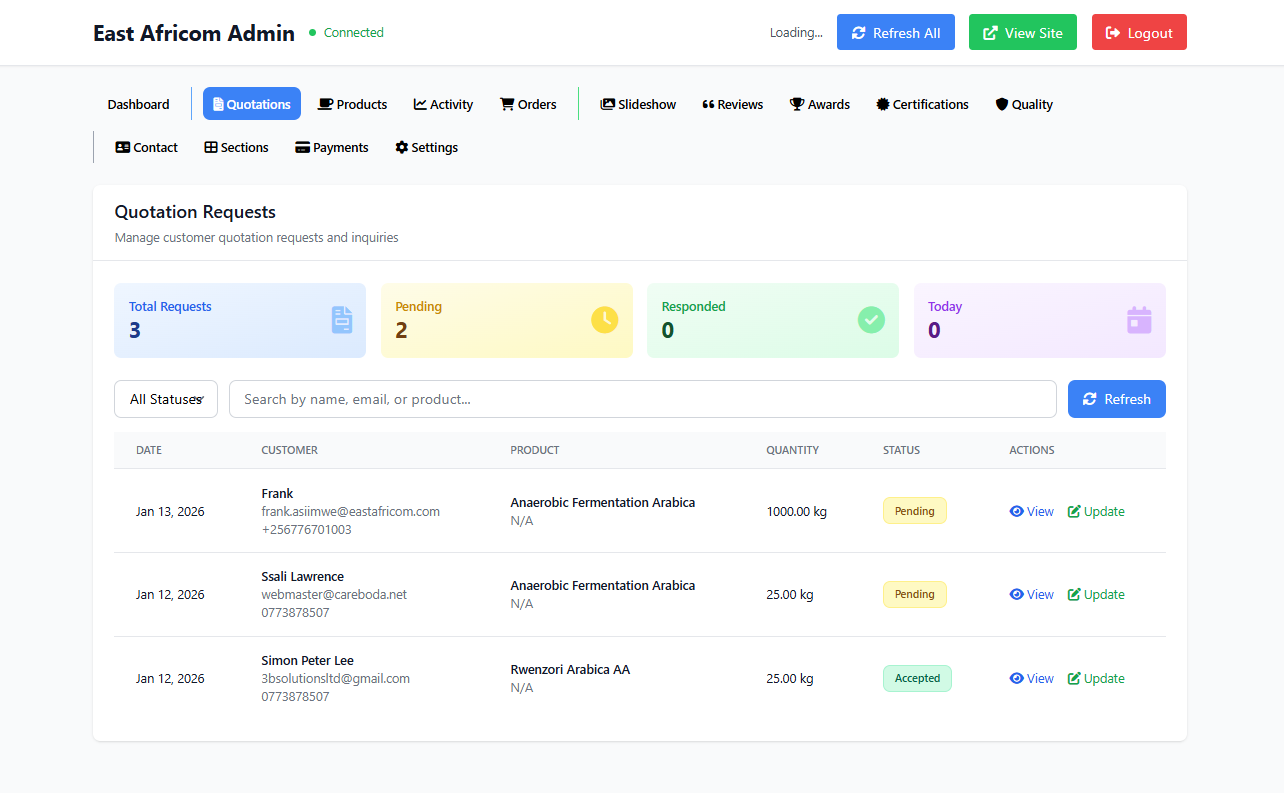This screenshot has height=793, width=1284.
Task: Click the document icon in Total Requests card
Action: tap(342, 320)
